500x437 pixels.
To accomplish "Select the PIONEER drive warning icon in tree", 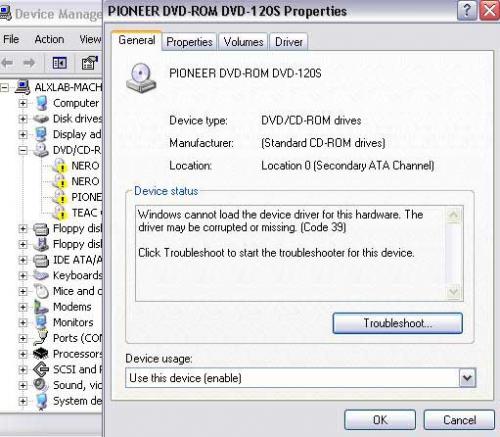I will [60, 197].
